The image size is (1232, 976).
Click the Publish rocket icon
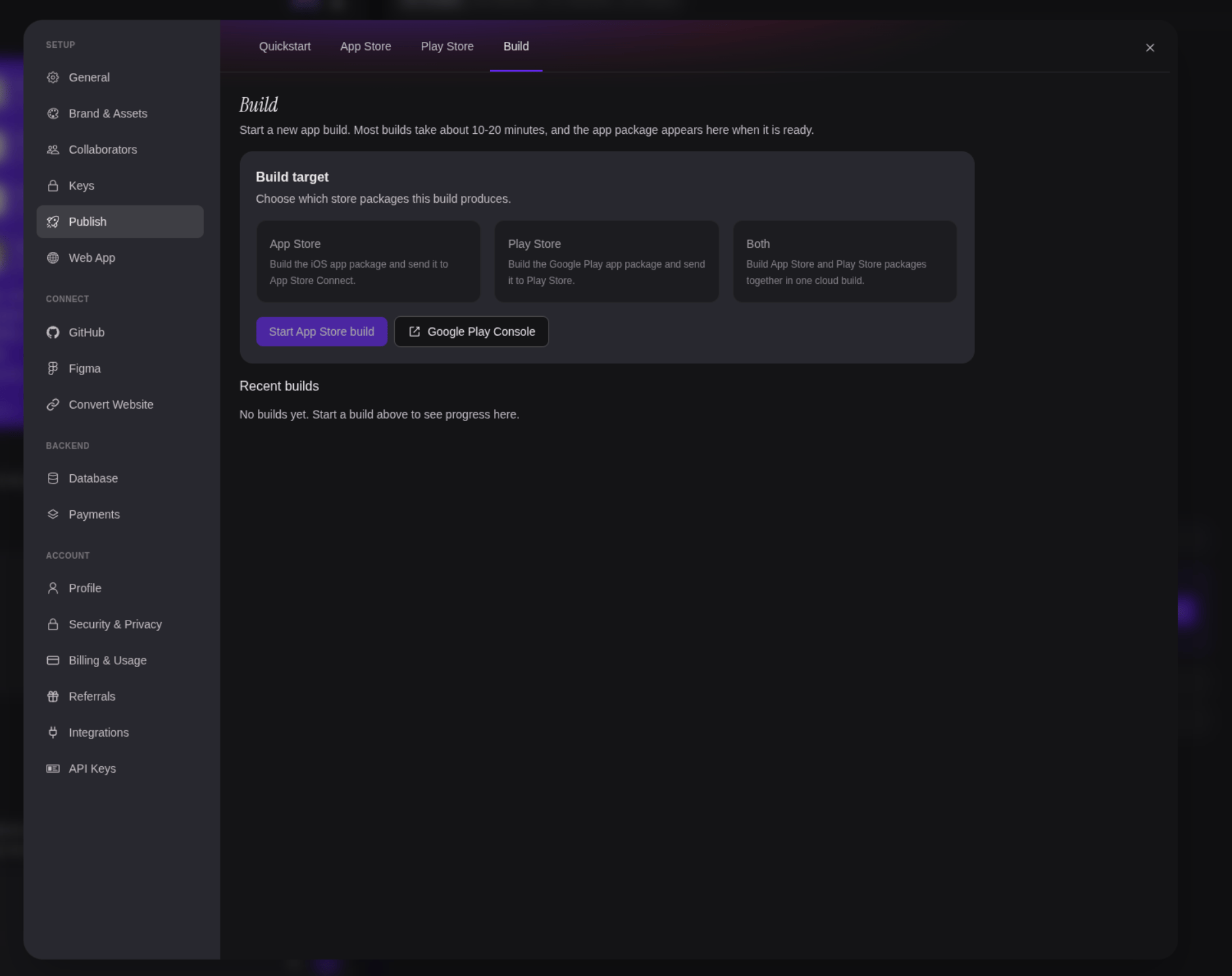tap(53, 222)
